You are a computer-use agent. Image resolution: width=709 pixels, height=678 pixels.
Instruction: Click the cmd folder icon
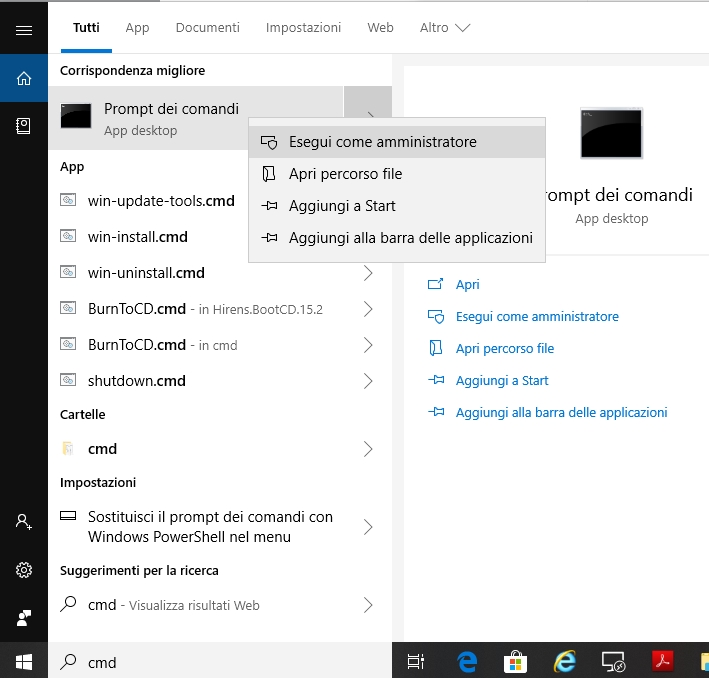coord(68,448)
